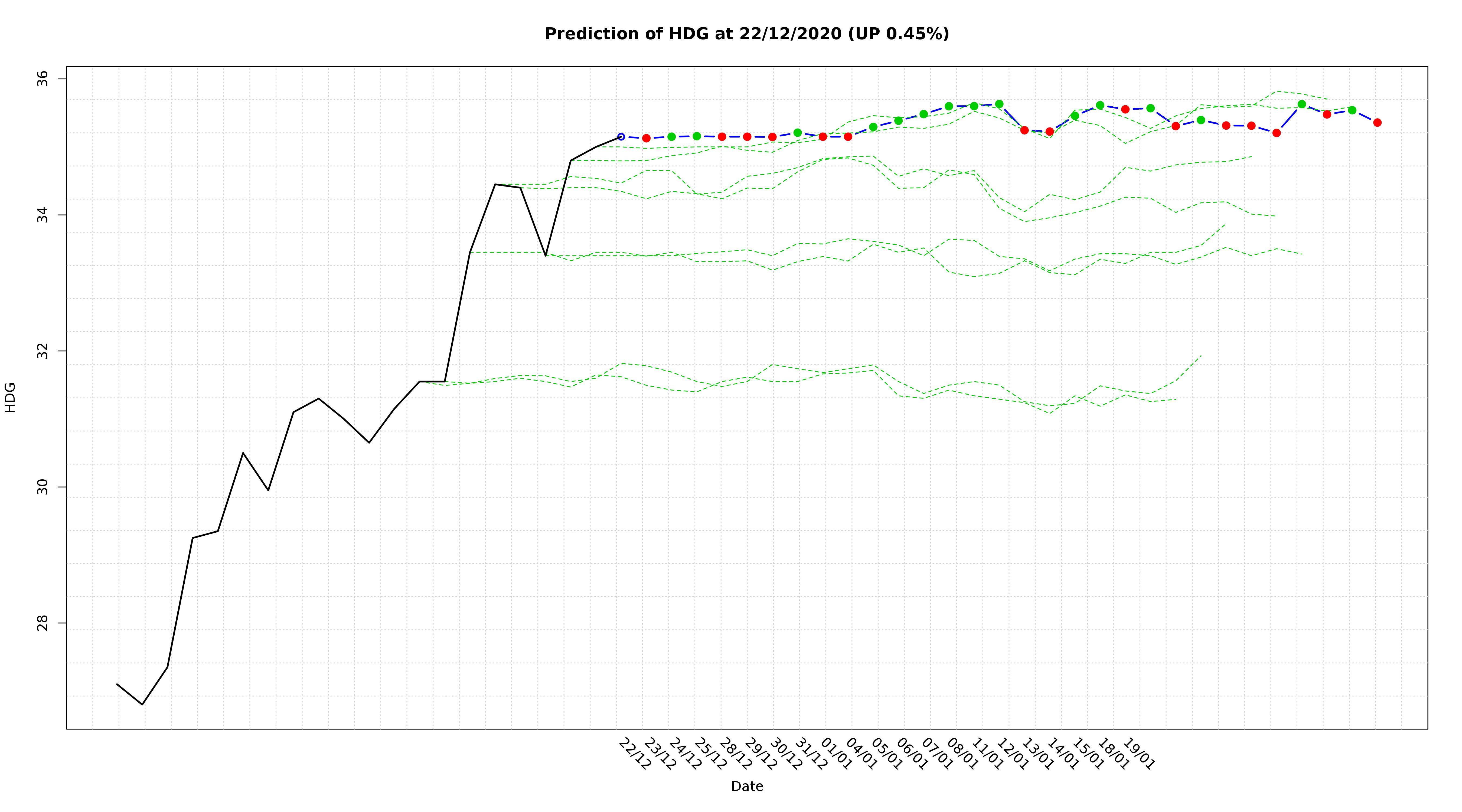Viewport: 1462px width, 812px height.
Task: Click the rightmost green dot on the prediction line
Action: pyautogui.click(x=1352, y=110)
